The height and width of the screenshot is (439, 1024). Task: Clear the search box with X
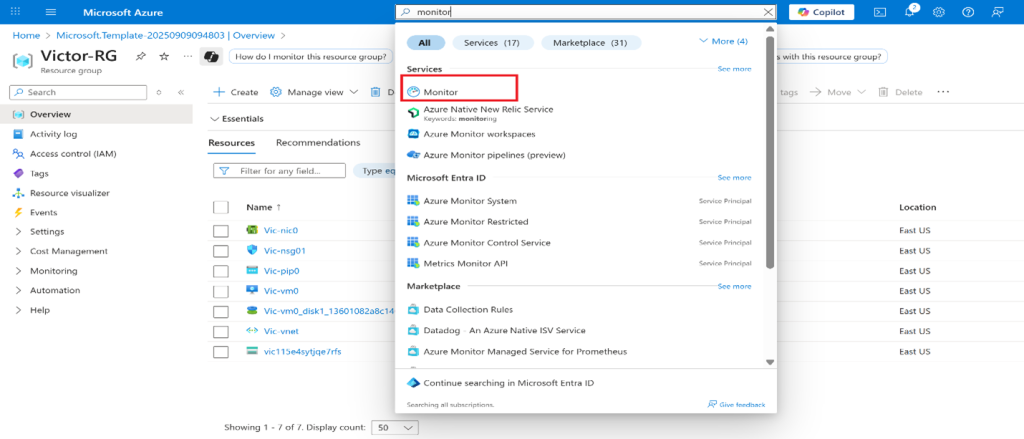(768, 12)
